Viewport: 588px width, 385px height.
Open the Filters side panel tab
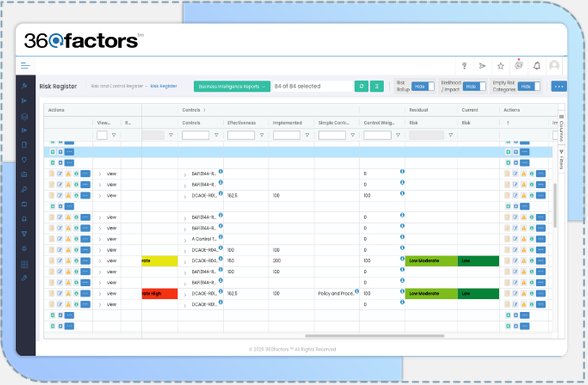(x=561, y=159)
